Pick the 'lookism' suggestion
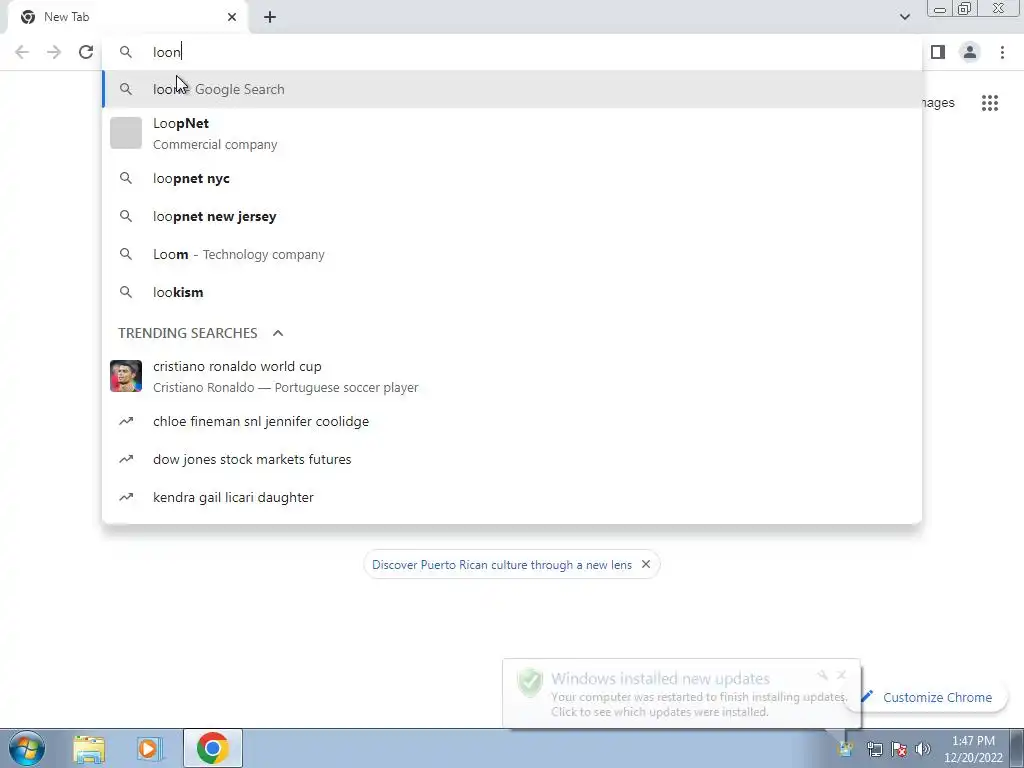The width and height of the screenshot is (1024, 768). coord(512,292)
